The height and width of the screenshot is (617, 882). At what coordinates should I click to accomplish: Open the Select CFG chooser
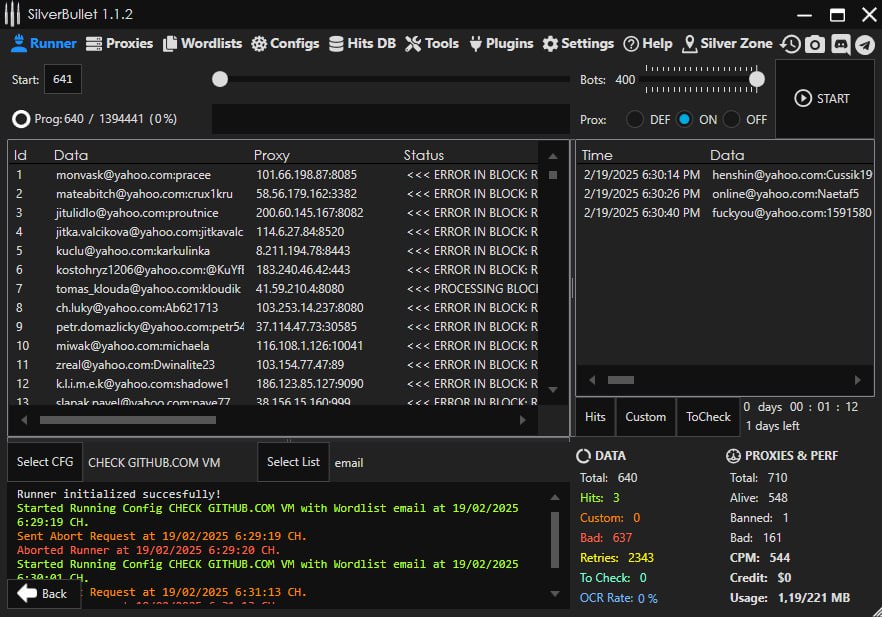[44, 462]
